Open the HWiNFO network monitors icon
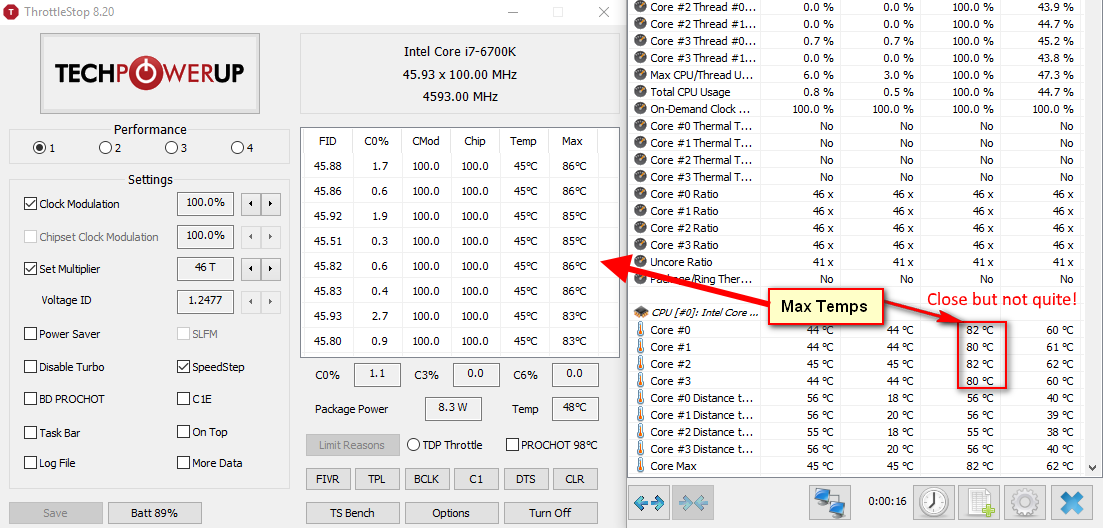Image resolution: width=1103 pixels, height=528 pixels. pyautogui.click(x=832, y=502)
